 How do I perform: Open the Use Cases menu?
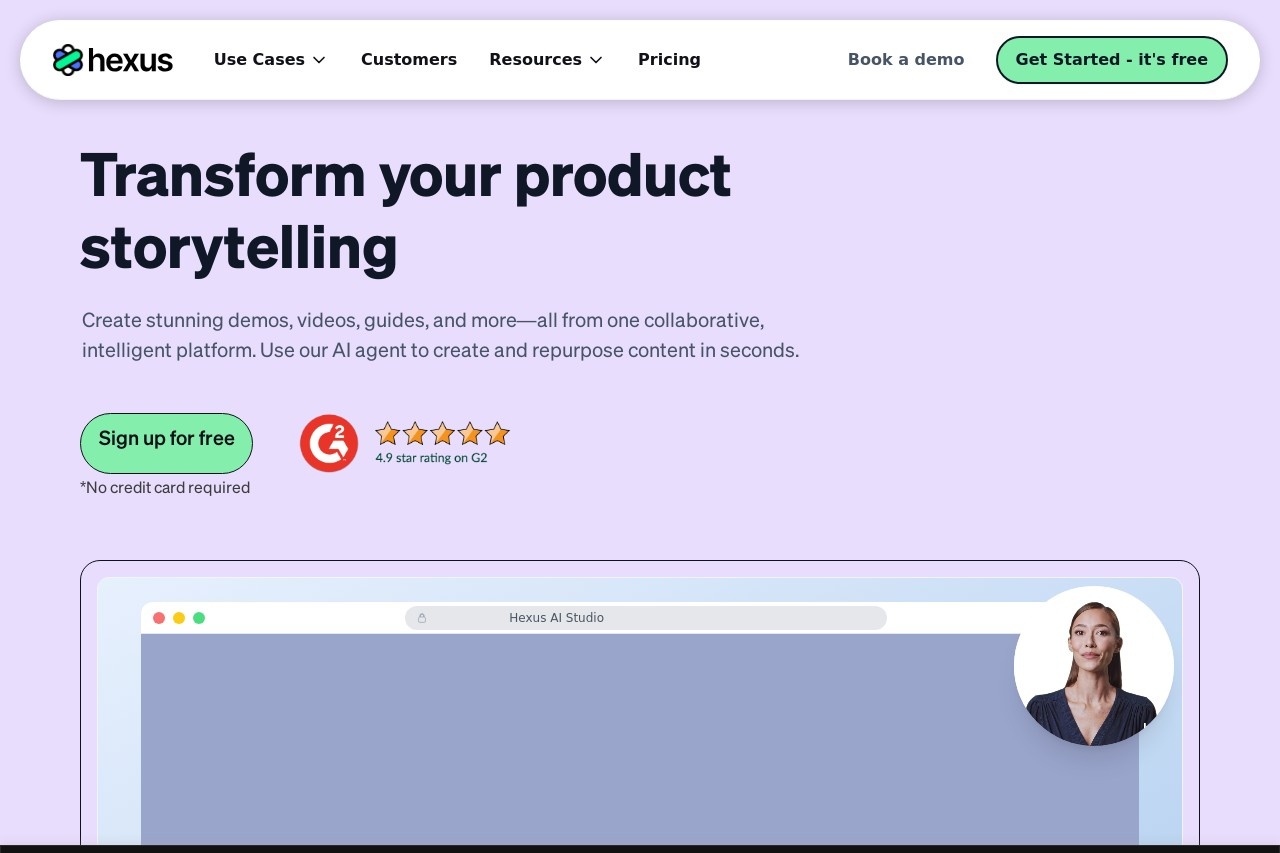270,60
